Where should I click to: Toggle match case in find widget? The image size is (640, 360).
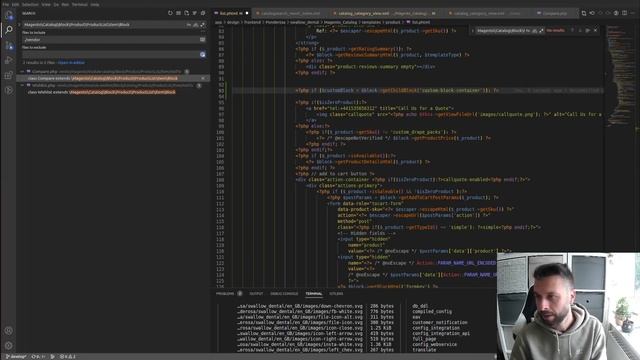point(528,31)
